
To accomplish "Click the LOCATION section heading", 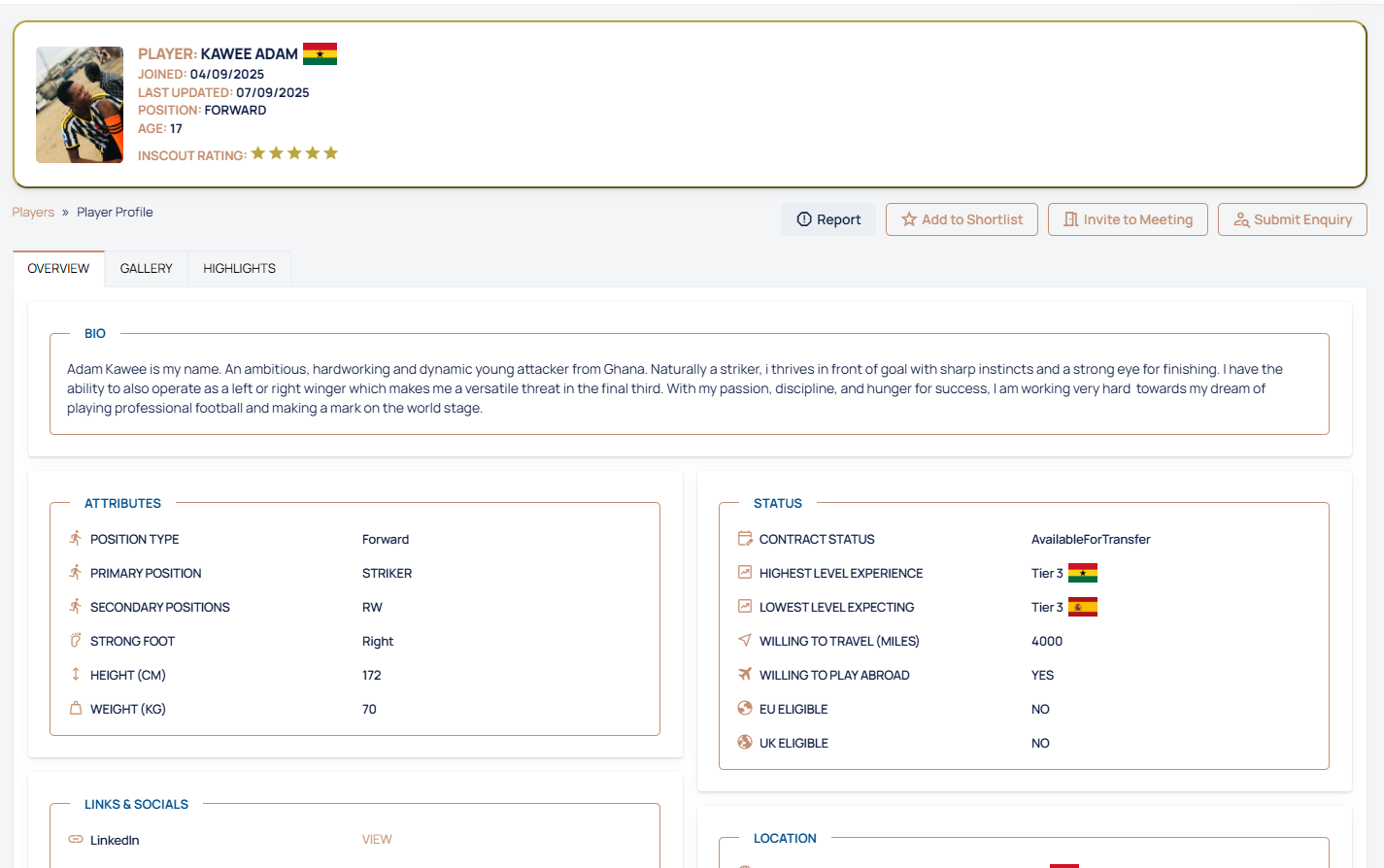I will pyautogui.click(x=785, y=839).
